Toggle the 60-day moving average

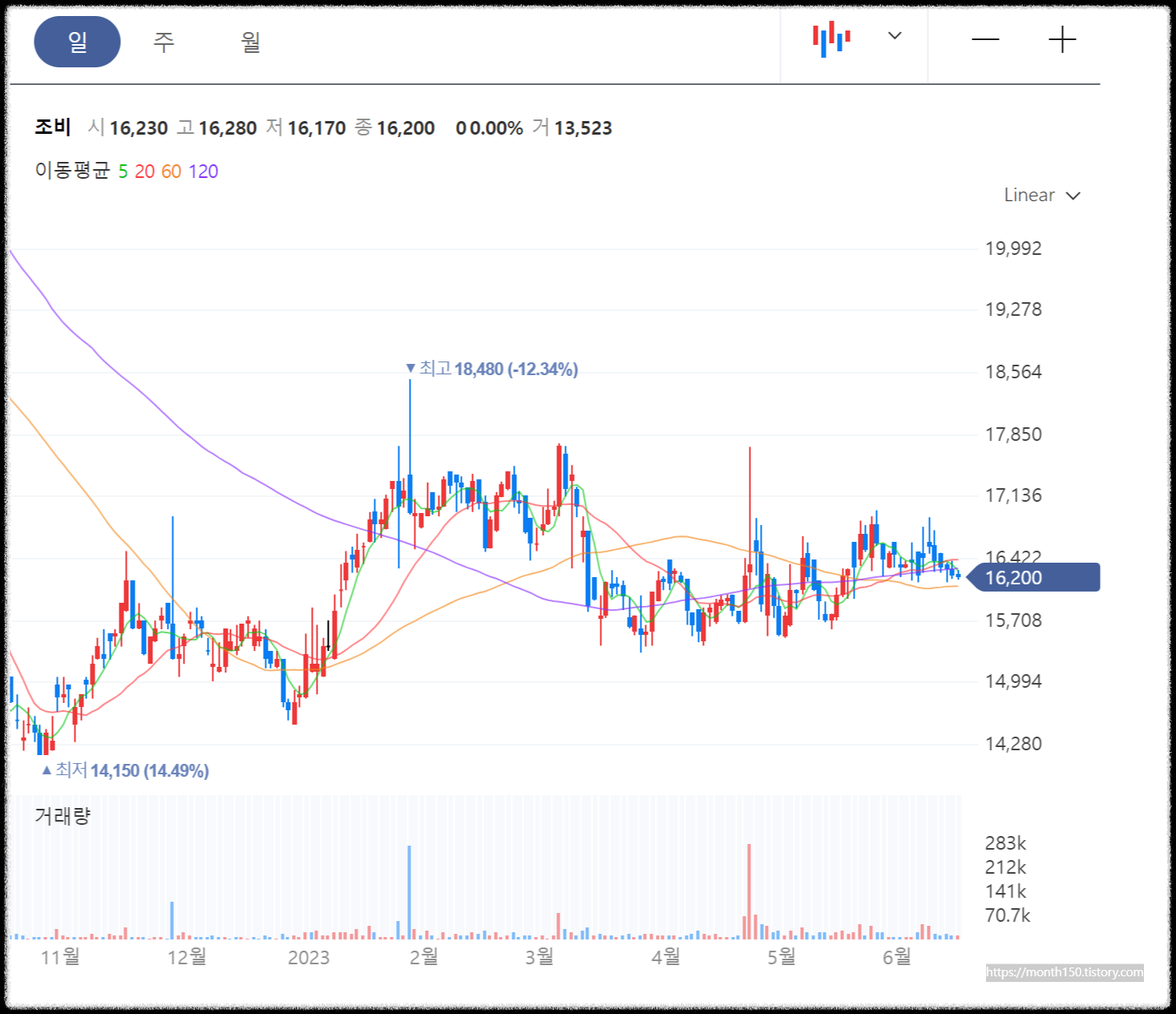172,172
